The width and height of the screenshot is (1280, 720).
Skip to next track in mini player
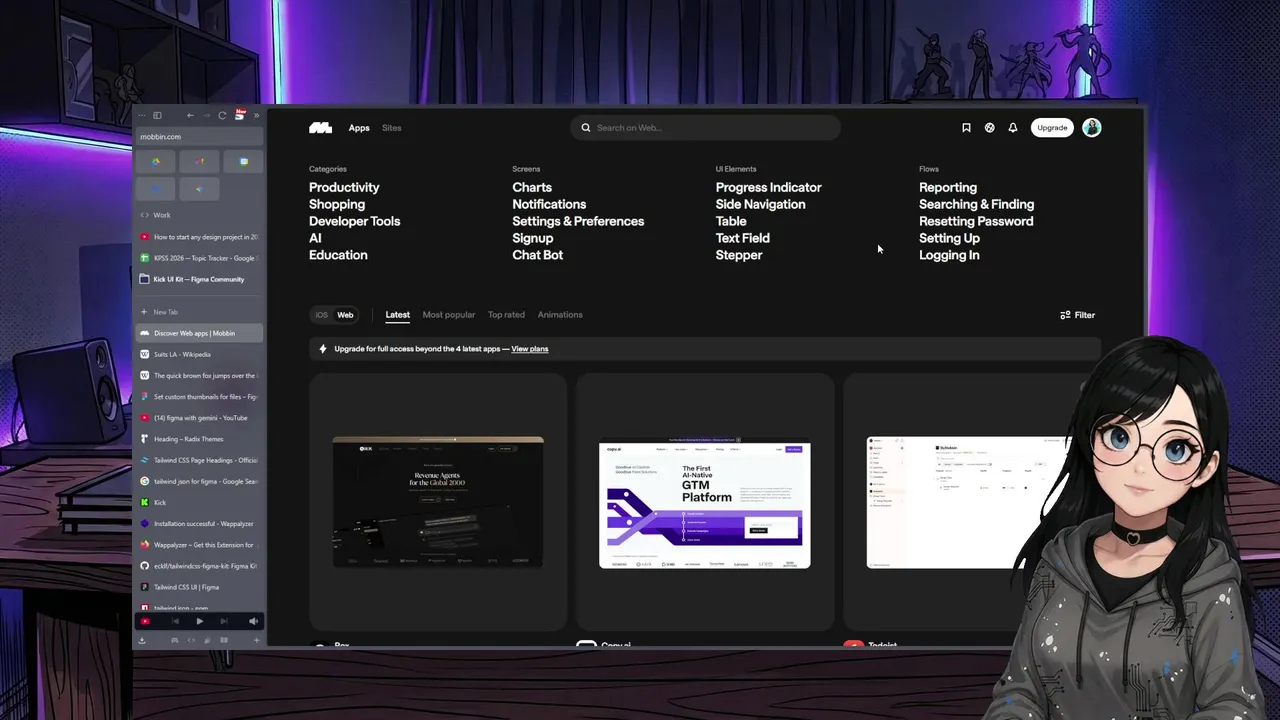coord(224,621)
